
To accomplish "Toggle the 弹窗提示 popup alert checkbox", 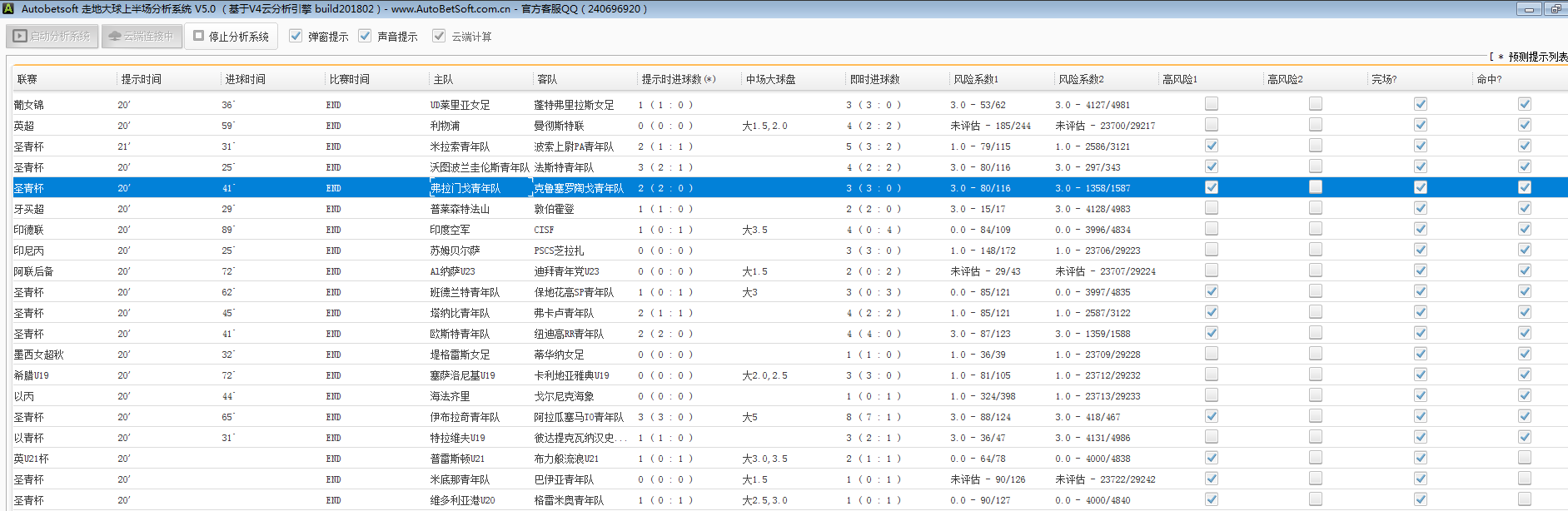I will pos(296,36).
